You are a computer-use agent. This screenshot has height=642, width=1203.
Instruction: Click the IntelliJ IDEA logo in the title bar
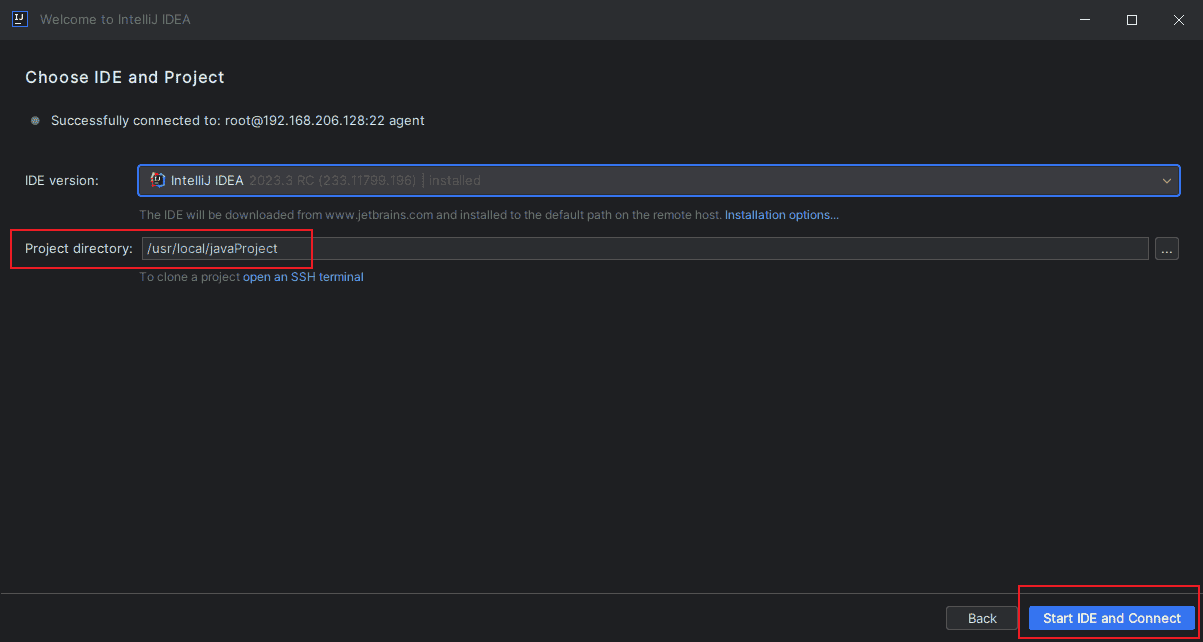(20, 19)
